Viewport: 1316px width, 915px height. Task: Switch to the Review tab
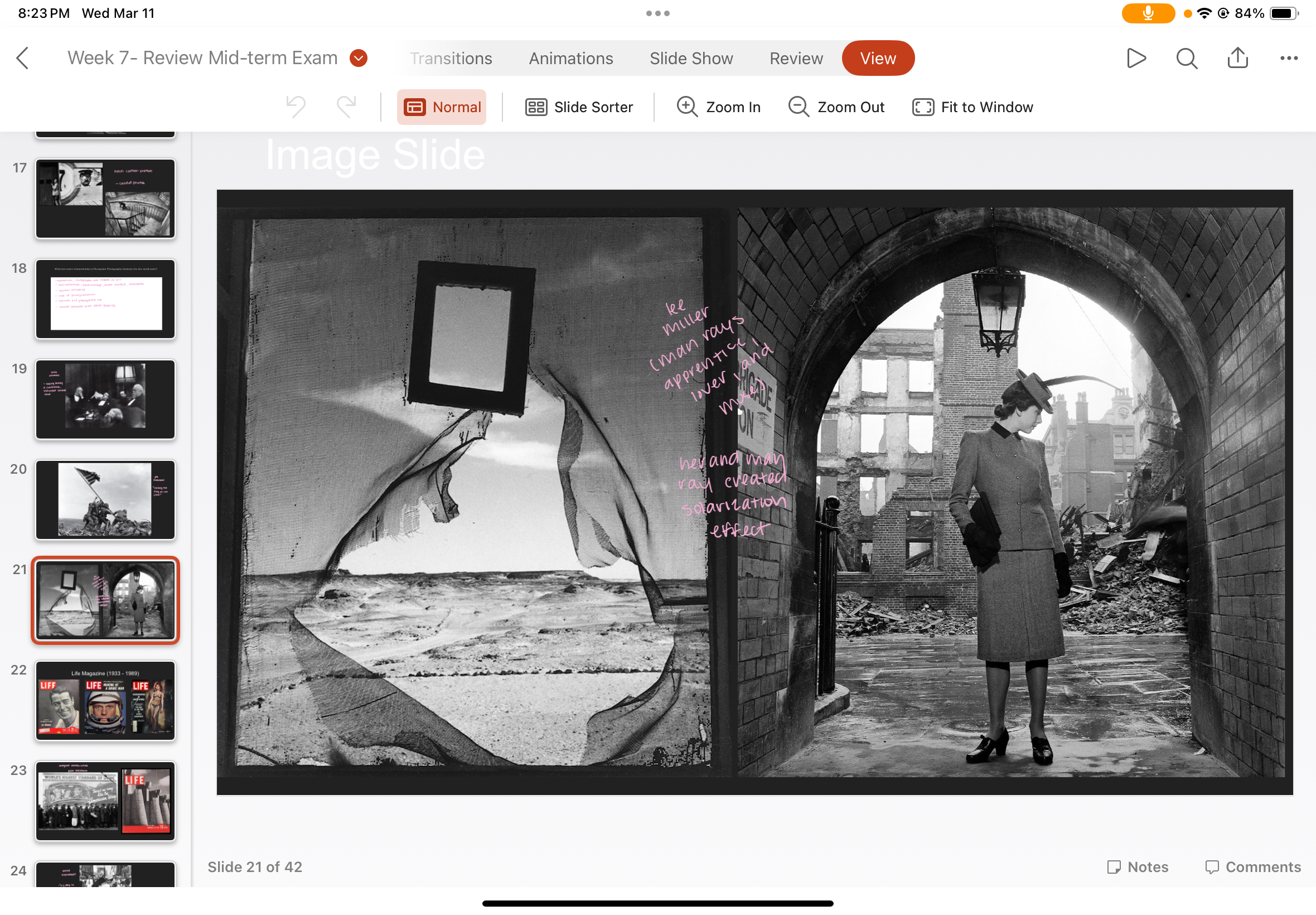pyautogui.click(x=796, y=59)
